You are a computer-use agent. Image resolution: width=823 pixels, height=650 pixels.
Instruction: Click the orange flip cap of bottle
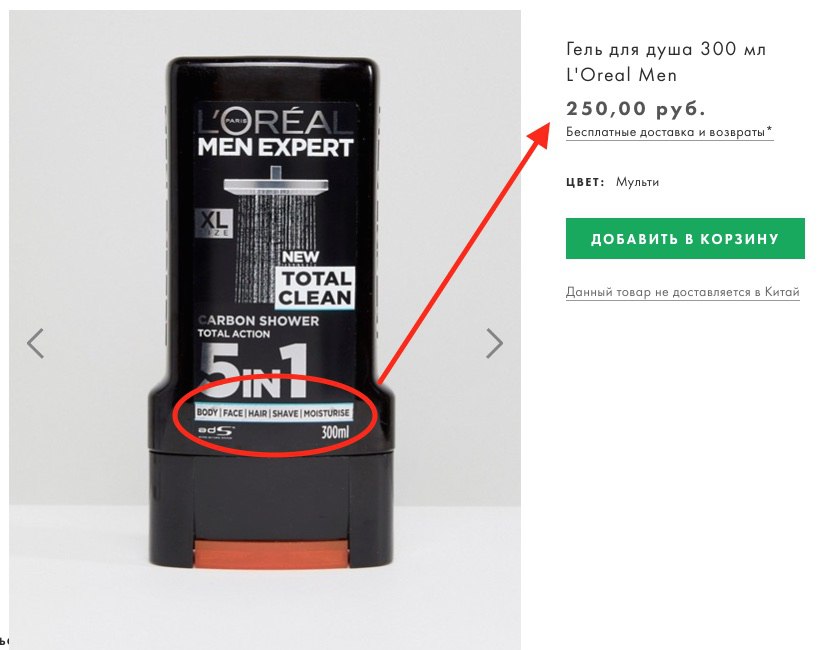[271, 554]
